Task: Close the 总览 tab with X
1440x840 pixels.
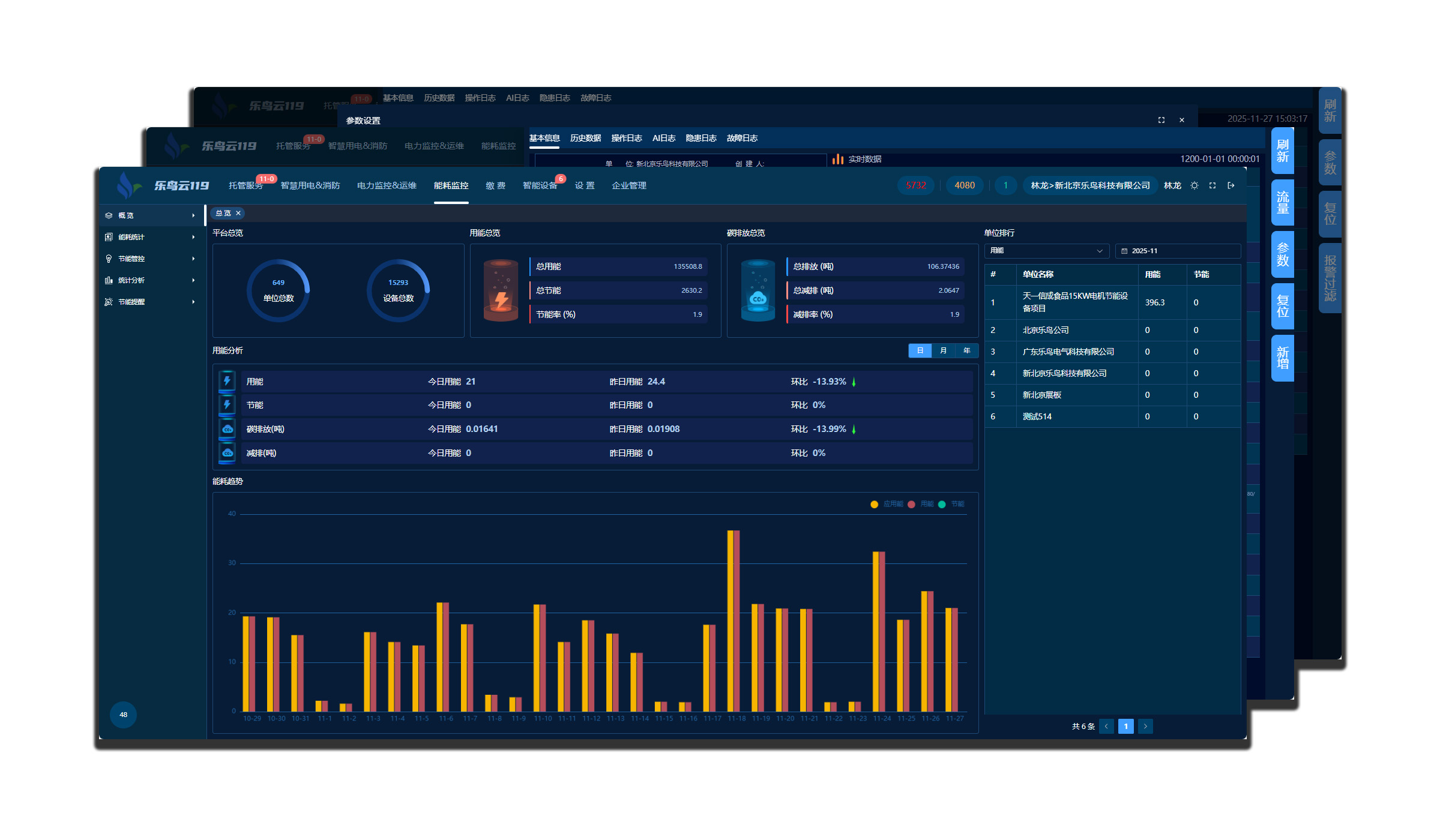Action: tap(238, 213)
